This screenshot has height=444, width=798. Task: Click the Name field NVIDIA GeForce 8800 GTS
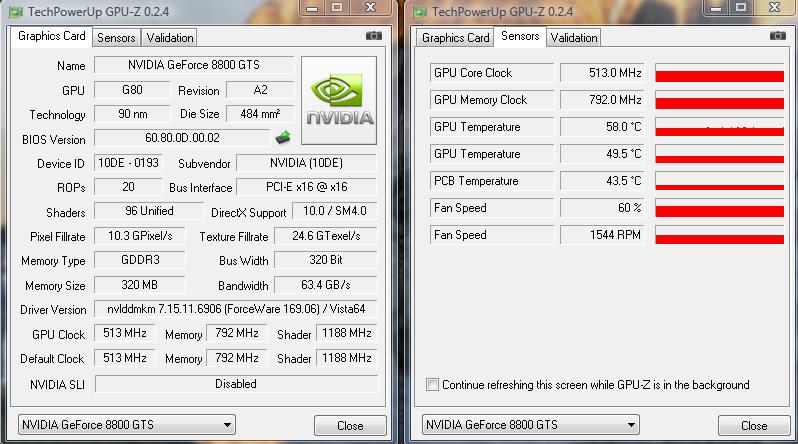click(194, 65)
